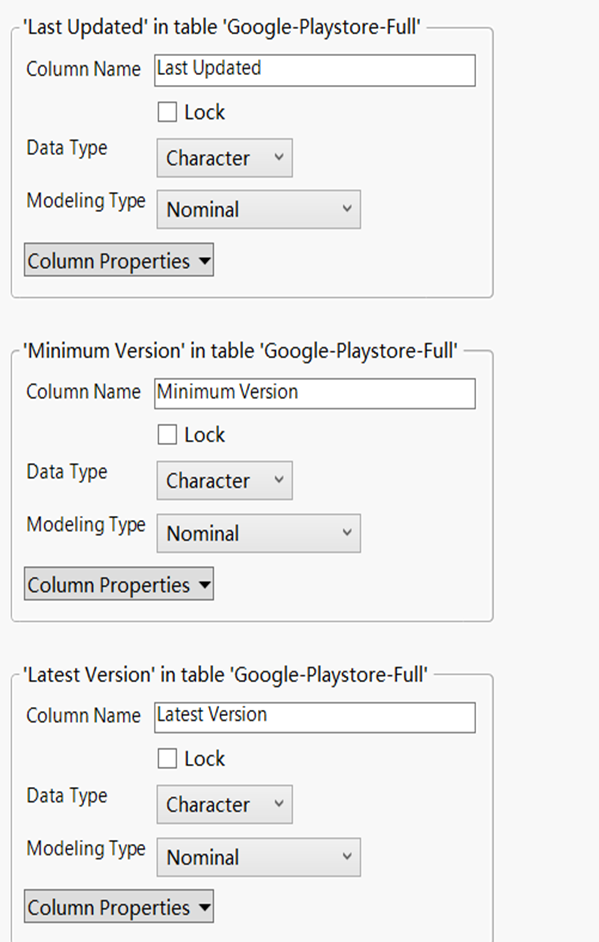The image size is (599, 942).
Task: Enable Lock for the Minimum Version column
Action: 167,434
